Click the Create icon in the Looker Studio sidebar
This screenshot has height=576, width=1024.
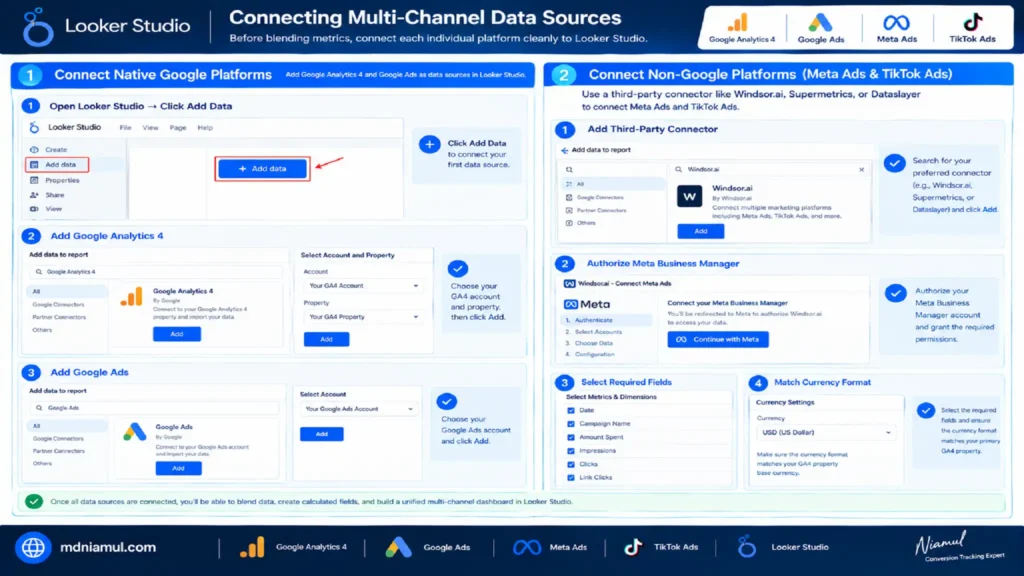coord(34,150)
